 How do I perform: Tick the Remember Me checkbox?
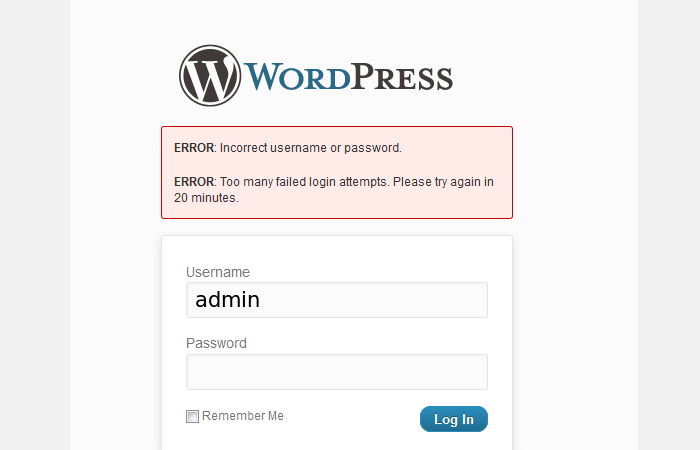point(192,417)
